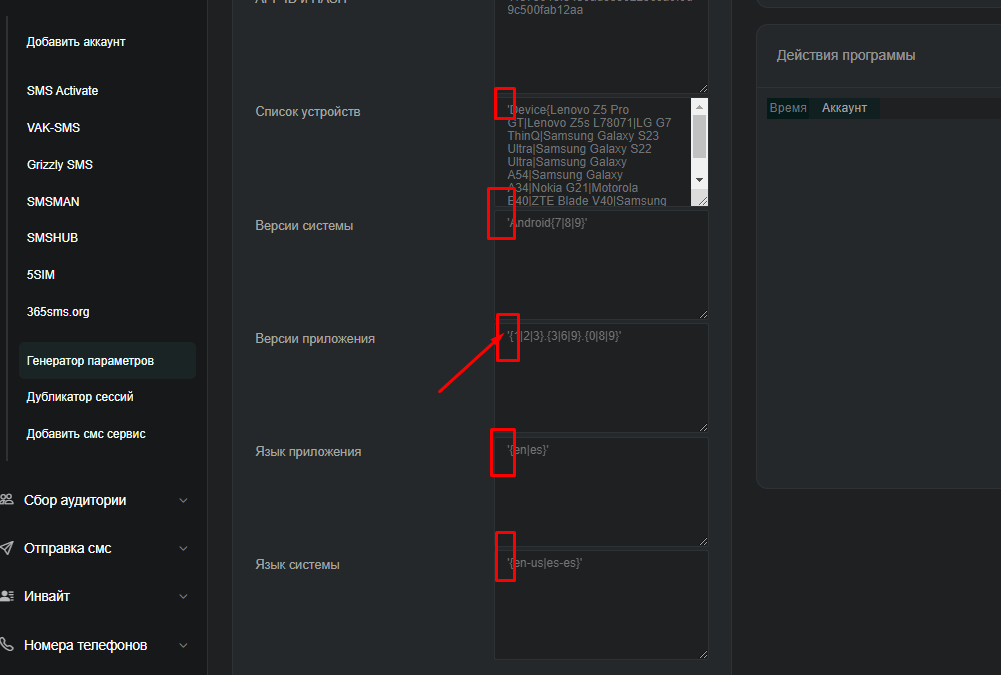1001x675 pixels.
Task: Click the device list scrollbar thumb
Action: pyautogui.click(x=699, y=136)
